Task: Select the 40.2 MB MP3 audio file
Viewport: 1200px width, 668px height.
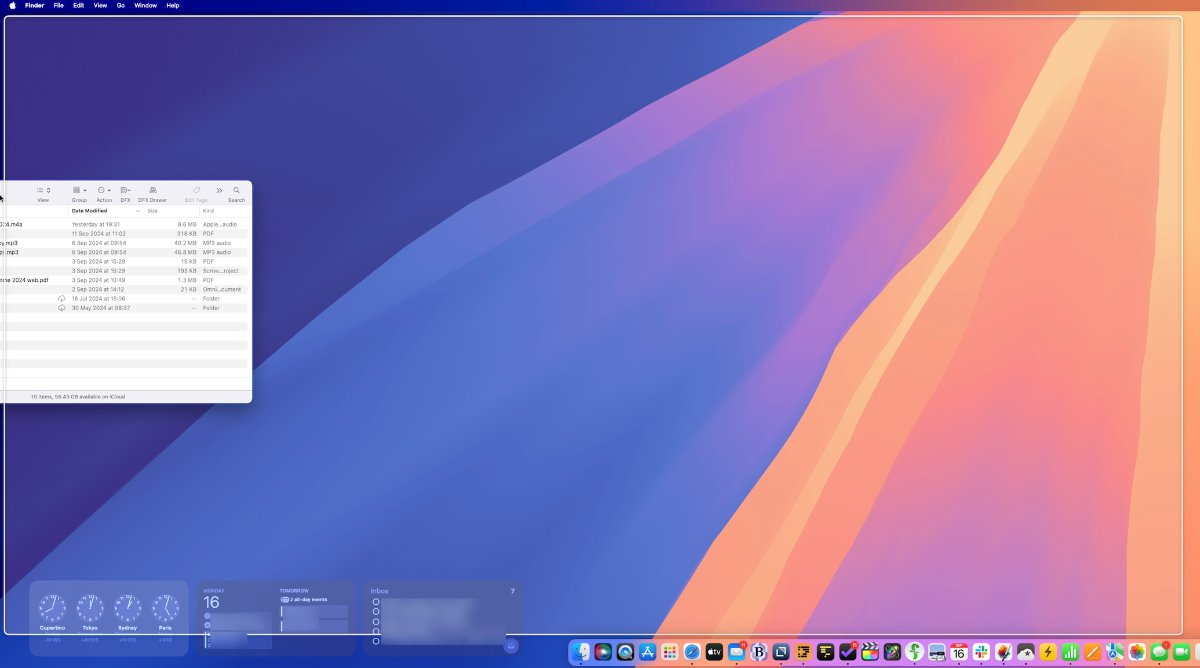Action: 125,243
